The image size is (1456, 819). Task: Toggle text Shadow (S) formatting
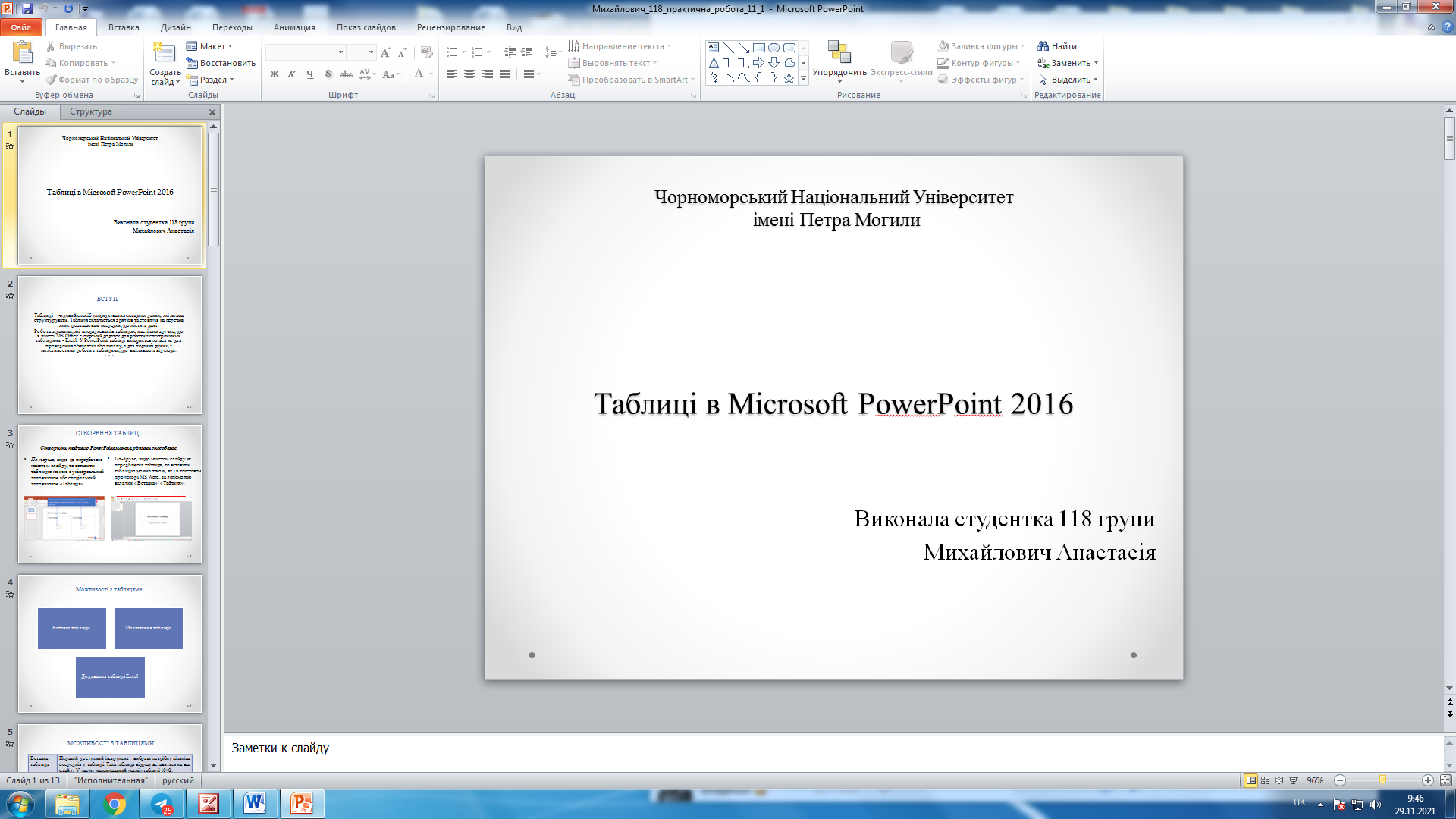tap(328, 74)
